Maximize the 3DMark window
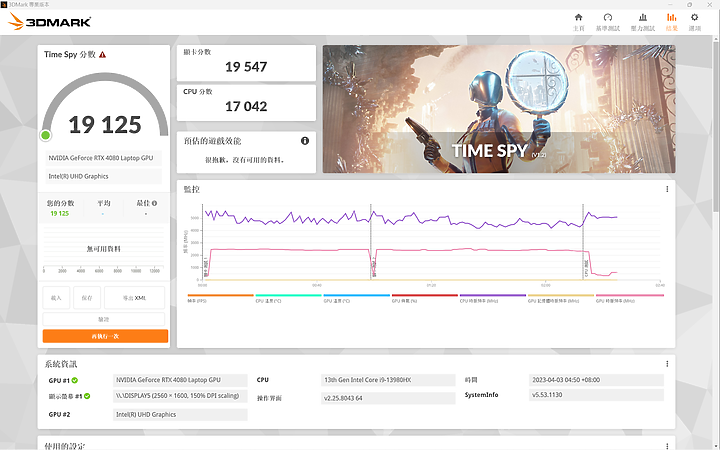 pos(689,4)
